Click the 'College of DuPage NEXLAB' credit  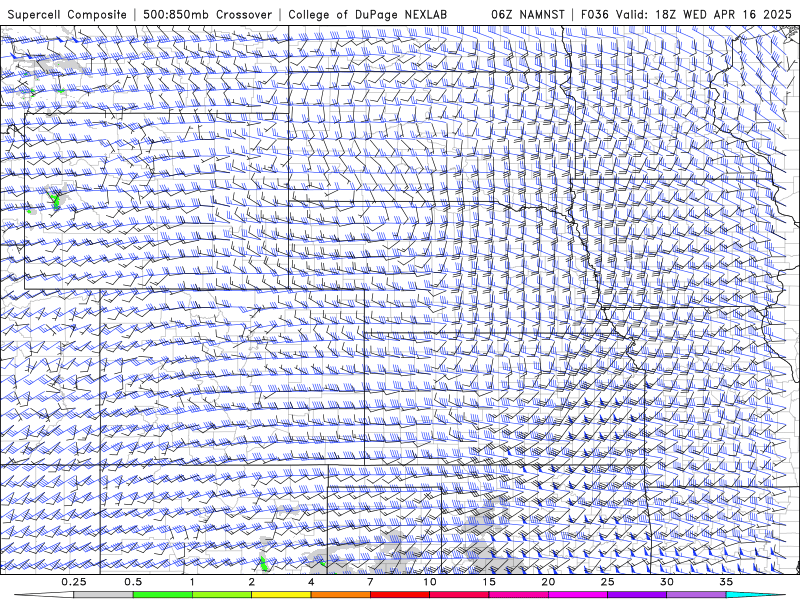367,14
